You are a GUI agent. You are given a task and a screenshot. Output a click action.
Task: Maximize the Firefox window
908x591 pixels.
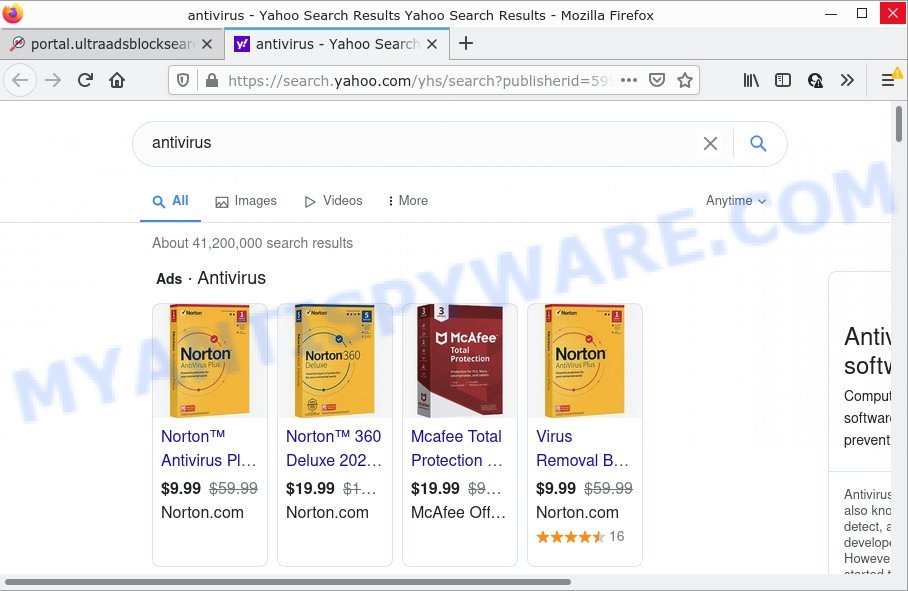click(x=862, y=13)
